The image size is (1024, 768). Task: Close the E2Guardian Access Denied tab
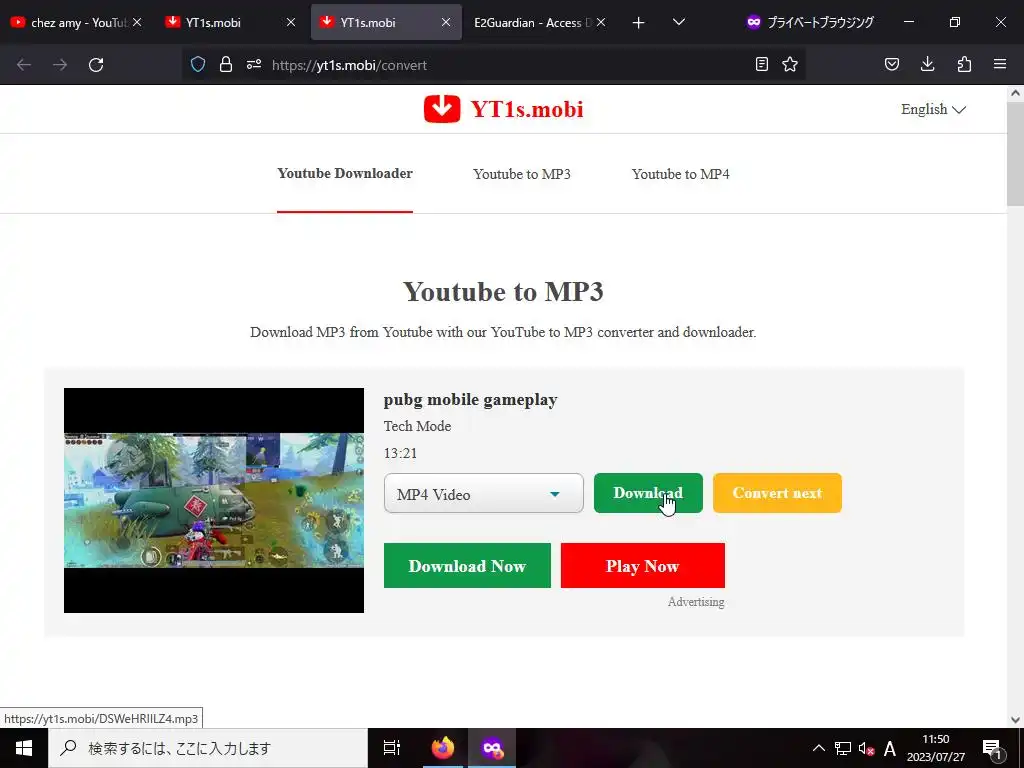pos(601,22)
